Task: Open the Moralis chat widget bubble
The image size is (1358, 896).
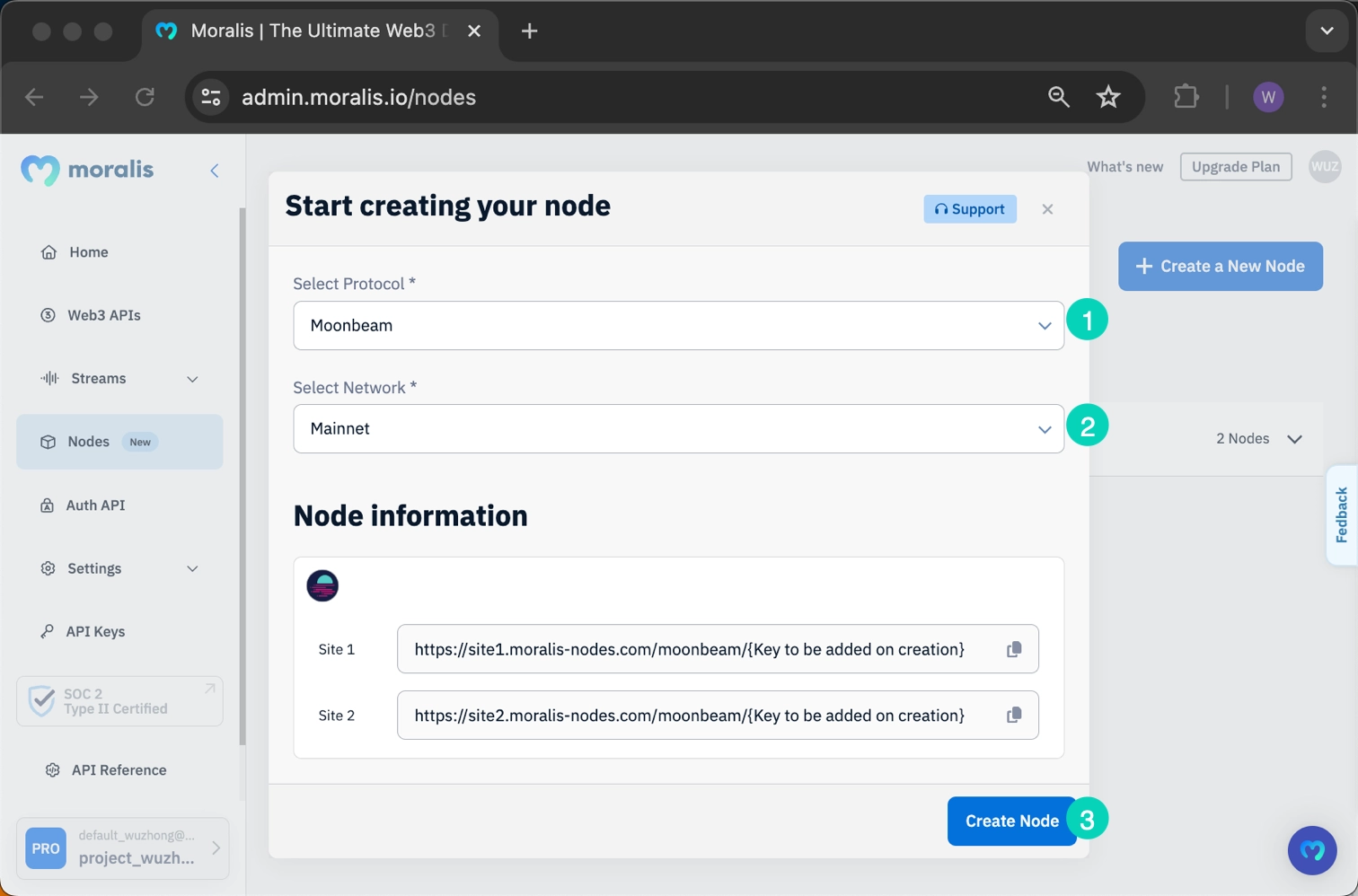Action: (x=1312, y=850)
